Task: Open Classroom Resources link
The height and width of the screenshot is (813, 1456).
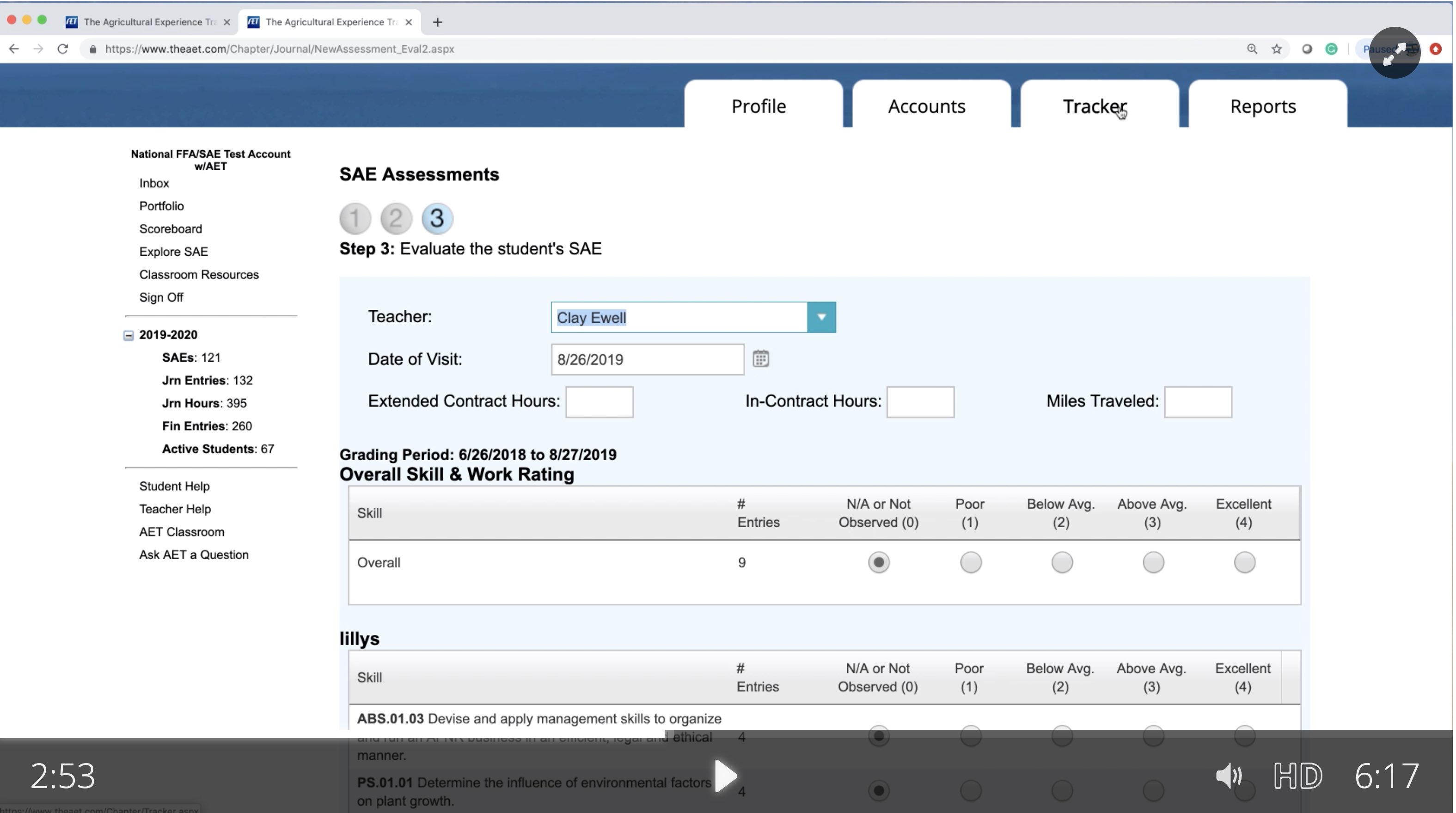Action: [199, 275]
